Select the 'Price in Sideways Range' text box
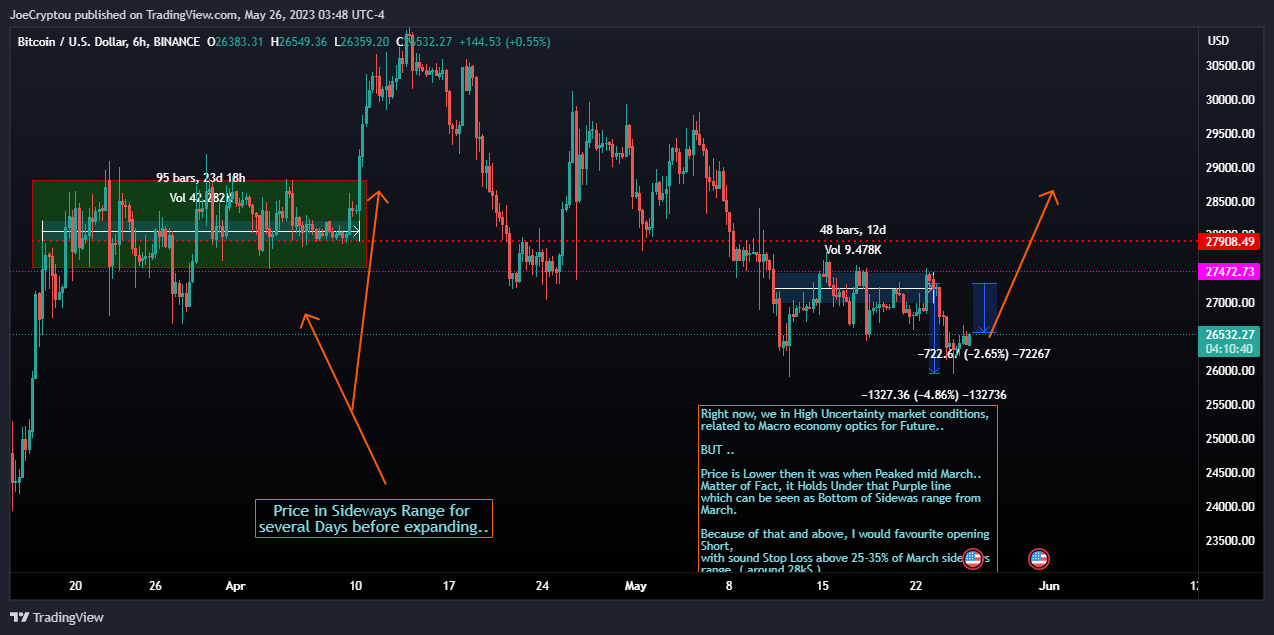Viewport: 1274px width, 635px height. coord(374,519)
